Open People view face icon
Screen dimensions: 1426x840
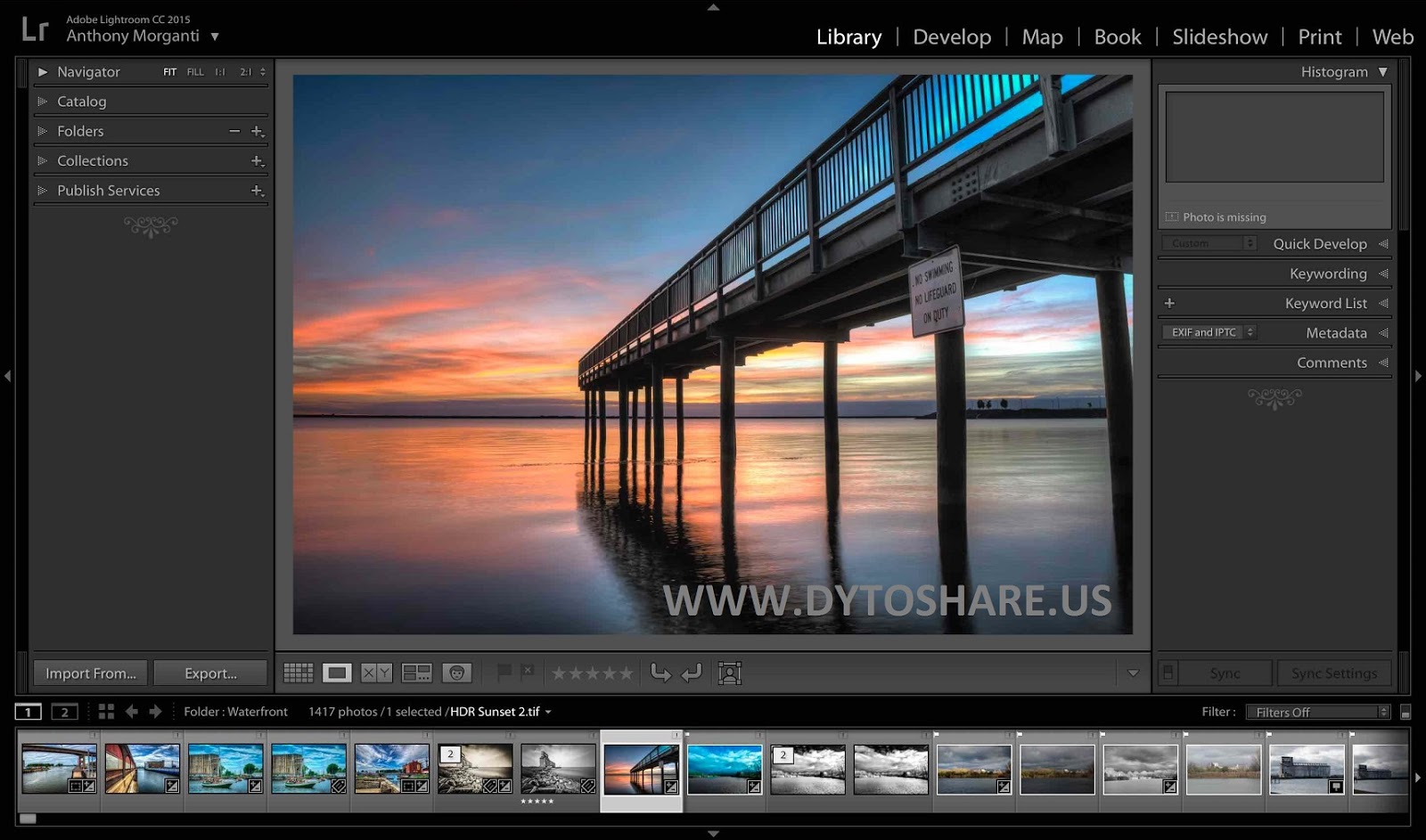[456, 673]
